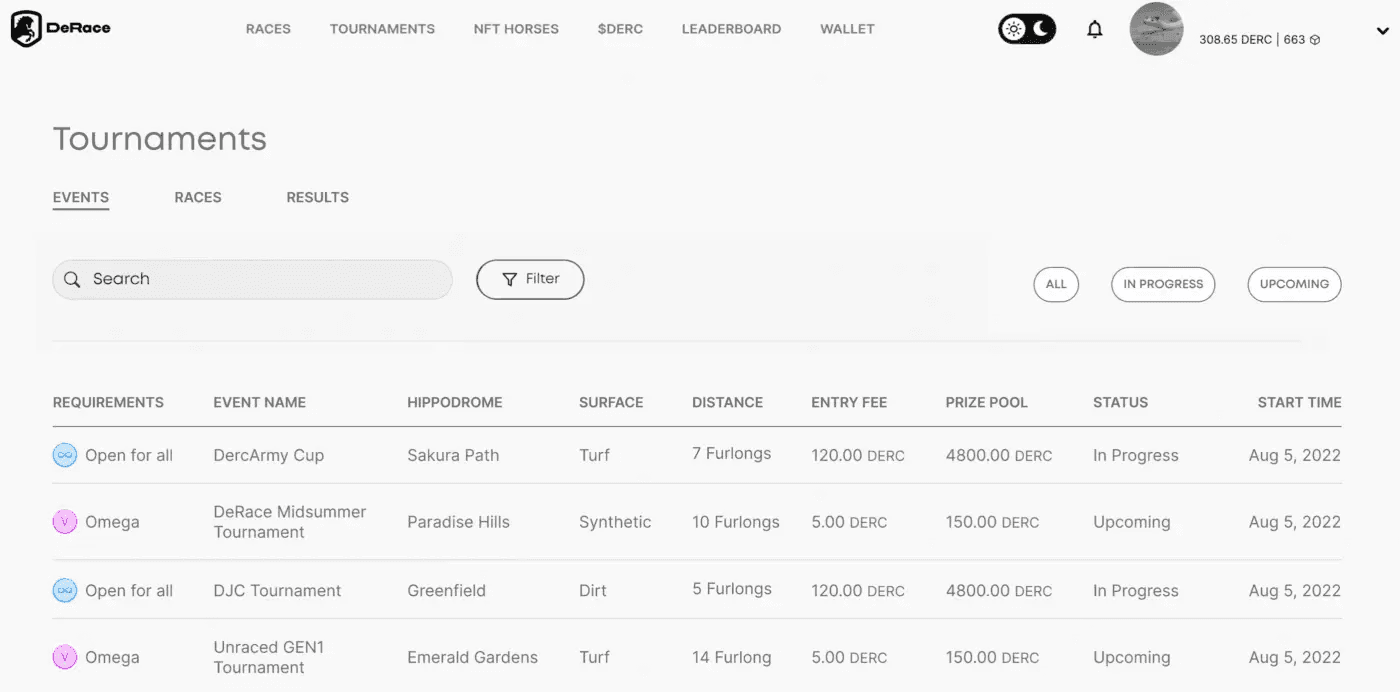The width and height of the screenshot is (1400, 692).
Task: Expand the account dropdown chevron
Action: (1382, 32)
